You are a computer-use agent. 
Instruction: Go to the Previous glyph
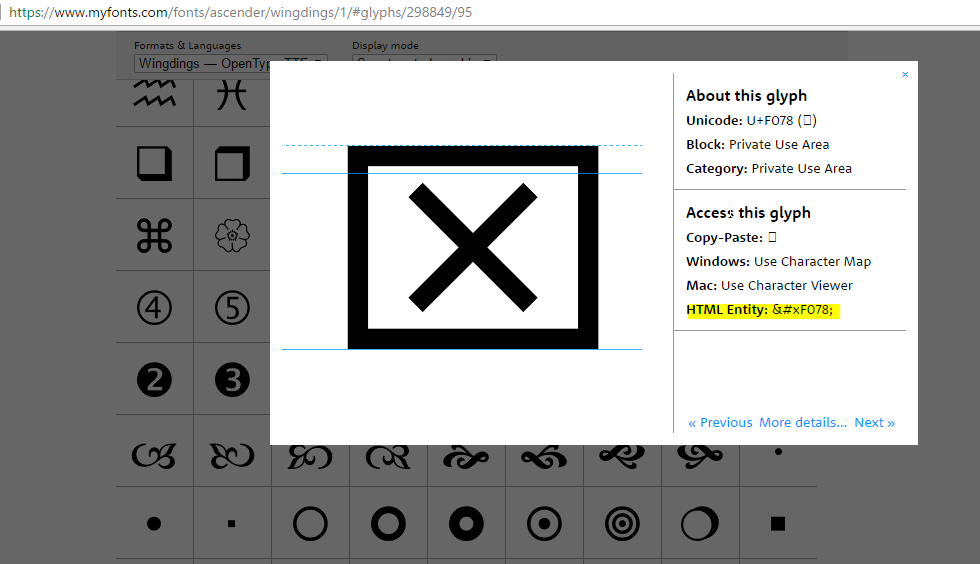point(720,423)
